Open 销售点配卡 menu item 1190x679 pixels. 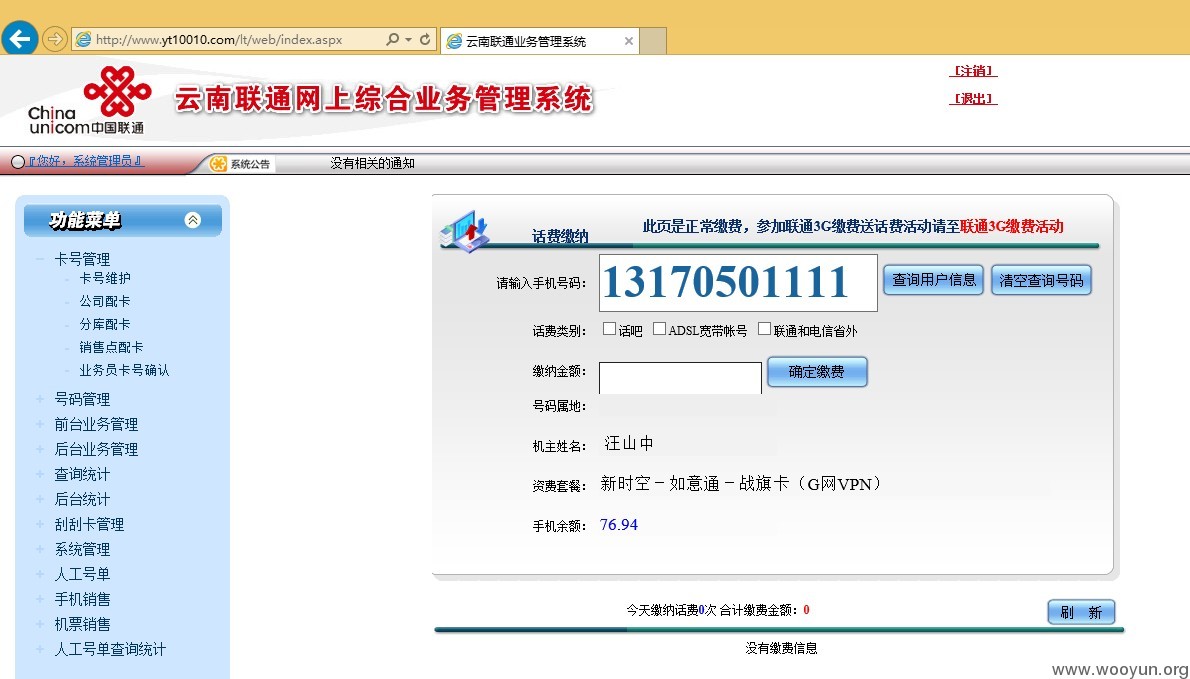click(x=111, y=347)
